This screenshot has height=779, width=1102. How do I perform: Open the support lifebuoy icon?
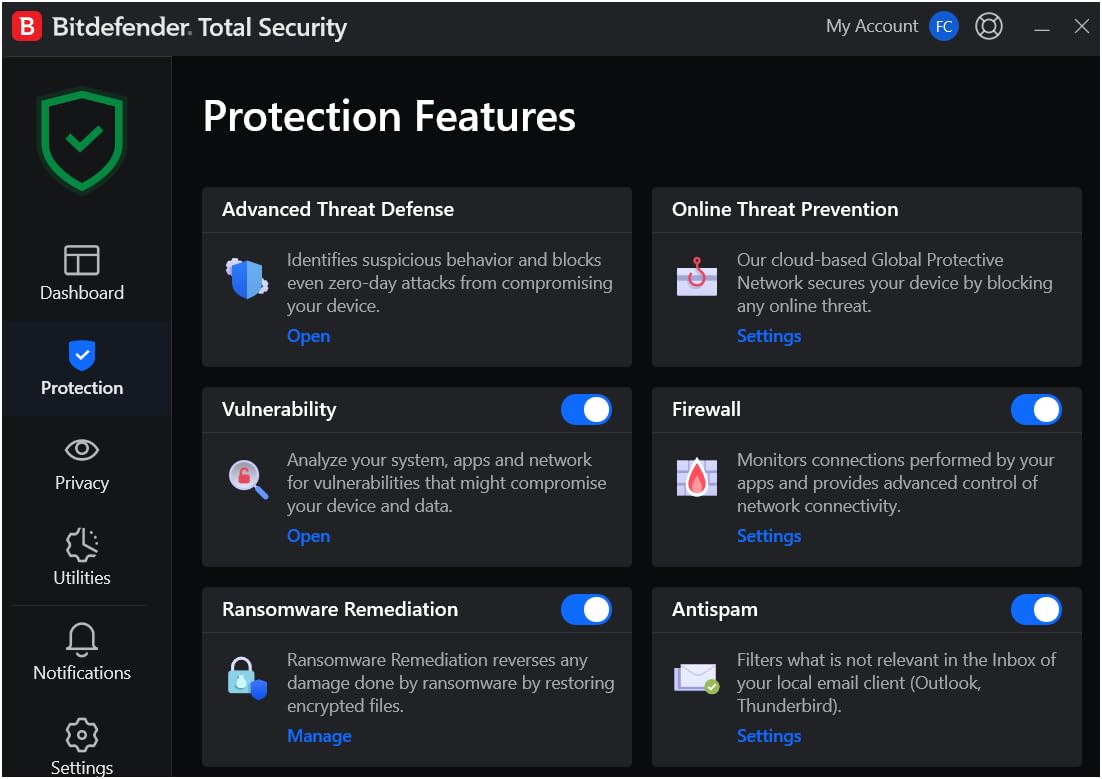click(988, 27)
